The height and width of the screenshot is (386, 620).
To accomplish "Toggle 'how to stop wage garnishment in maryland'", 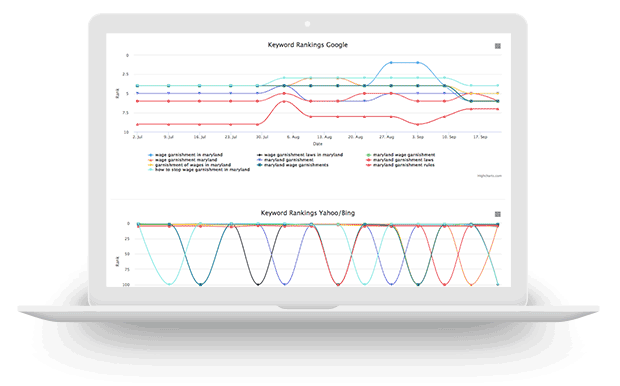I will (199, 170).
